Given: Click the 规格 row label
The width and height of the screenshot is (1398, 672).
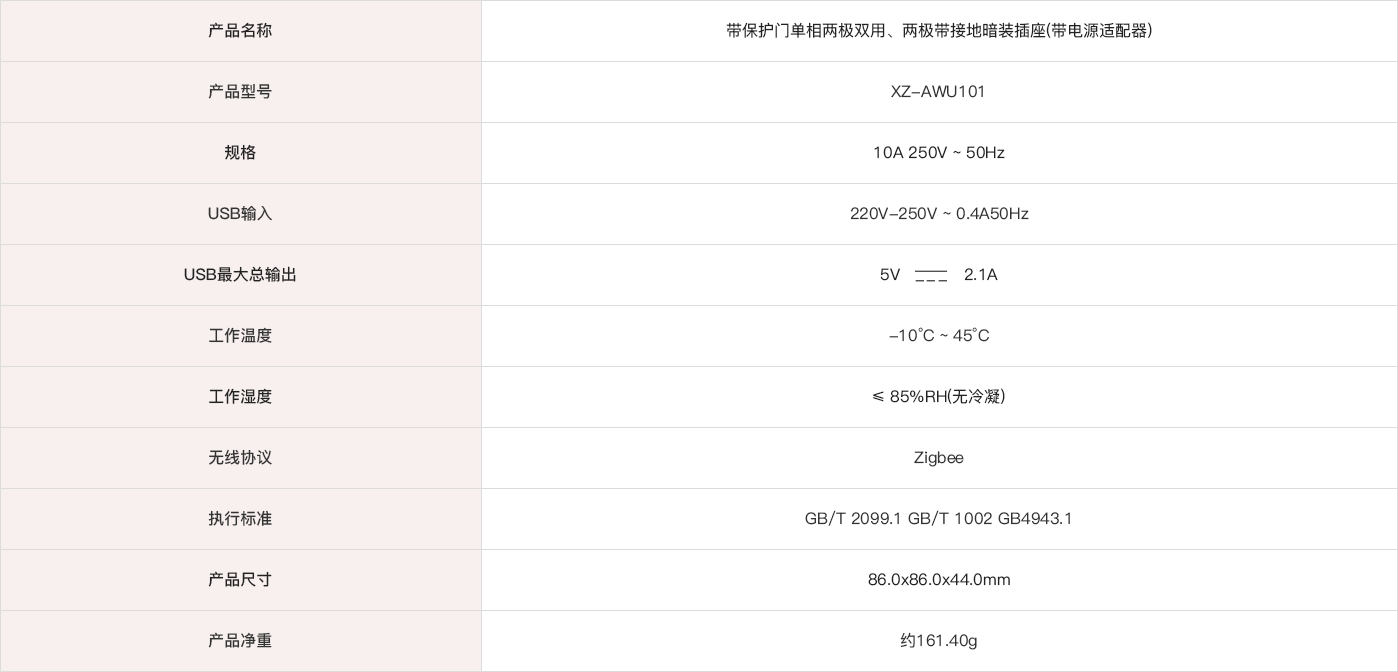Looking at the screenshot, I should [240, 153].
